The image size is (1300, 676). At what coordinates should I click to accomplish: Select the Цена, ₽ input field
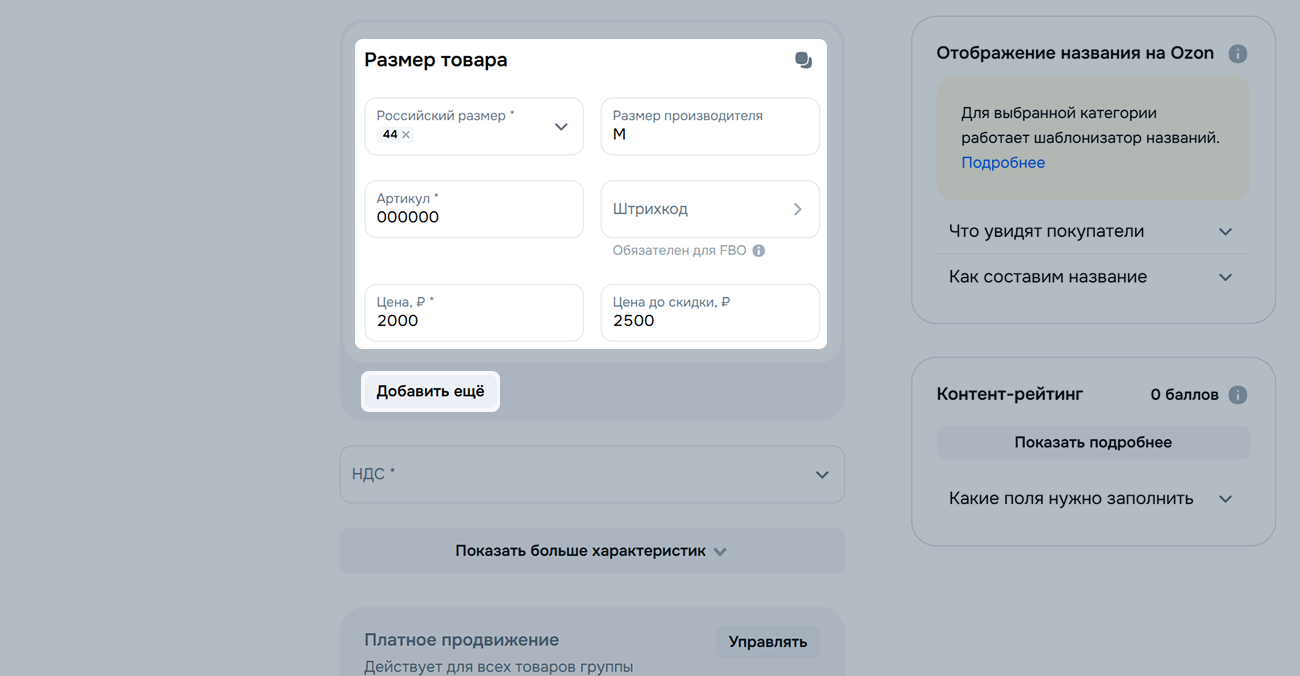coord(473,321)
